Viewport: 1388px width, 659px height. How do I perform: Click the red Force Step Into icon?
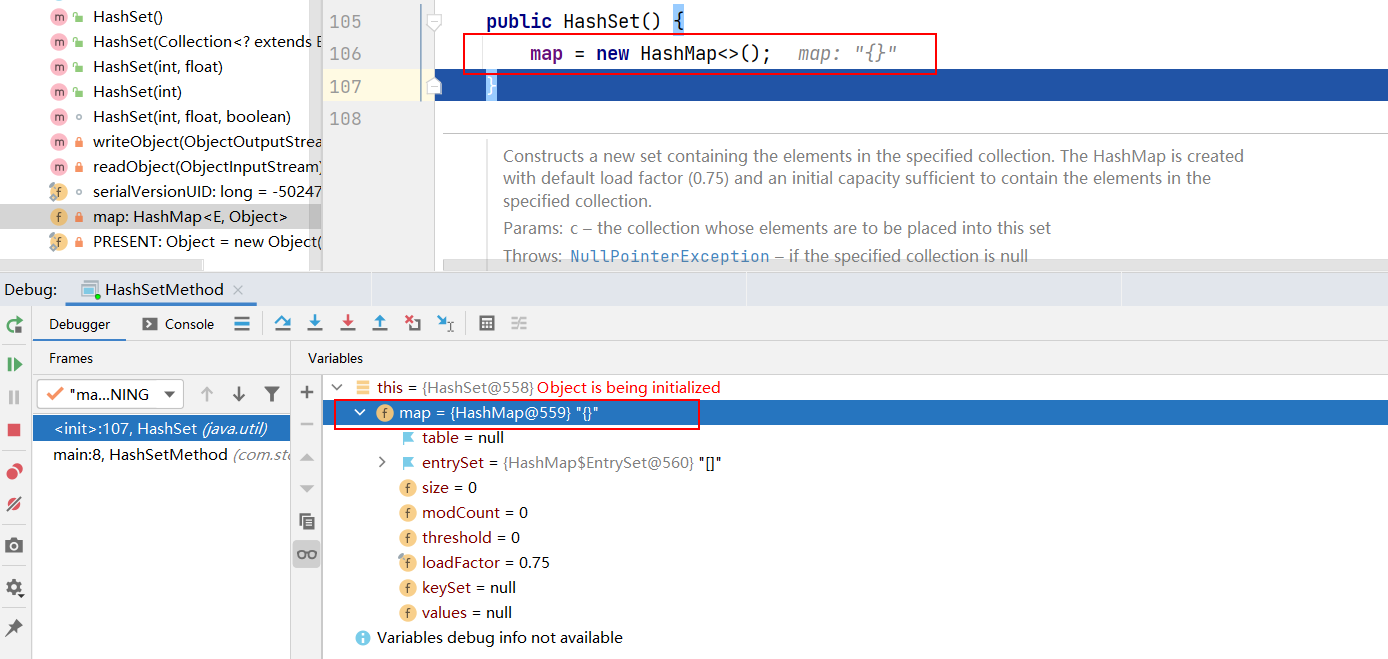pos(348,323)
